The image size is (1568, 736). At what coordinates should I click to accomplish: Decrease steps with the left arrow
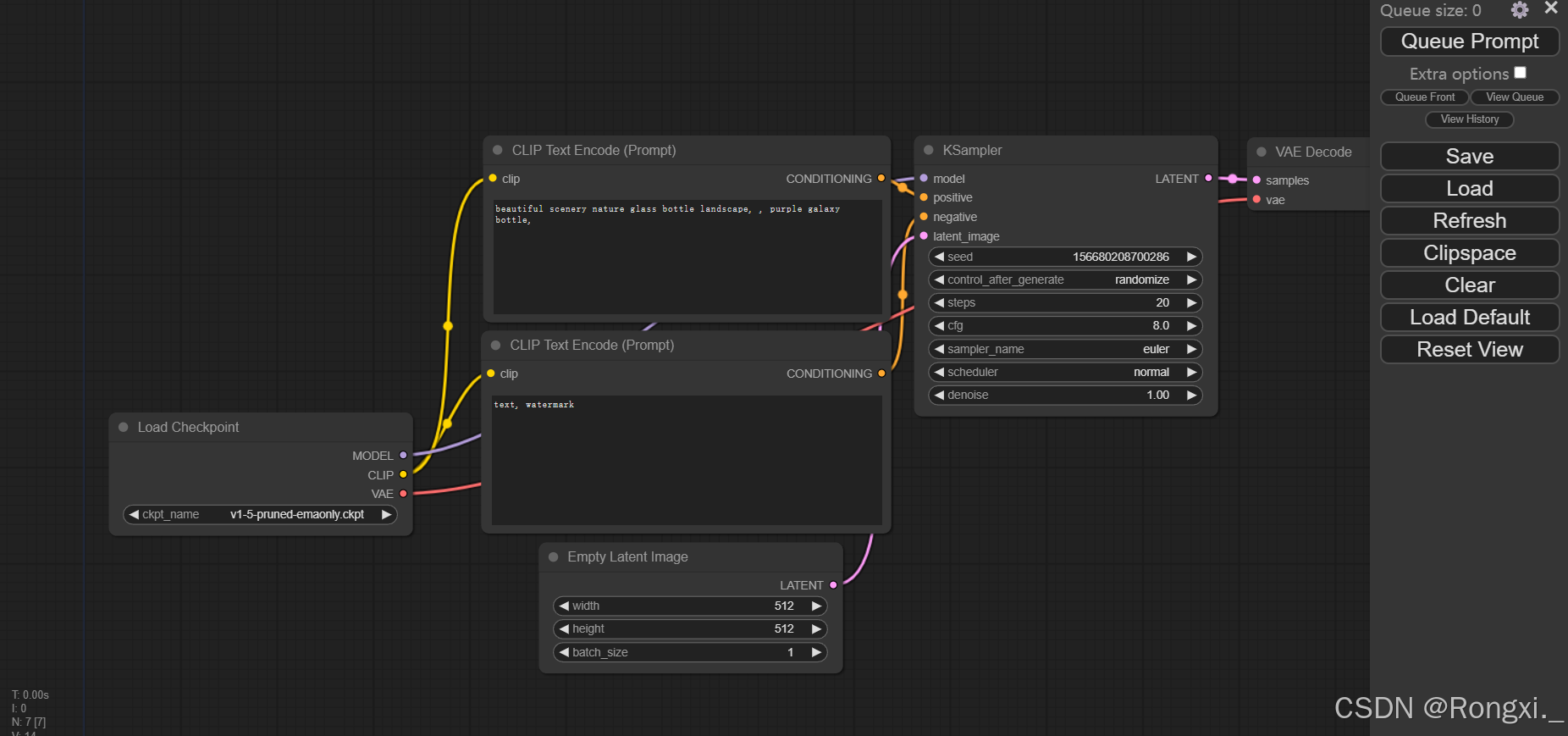pyautogui.click(x=939, y=302)
